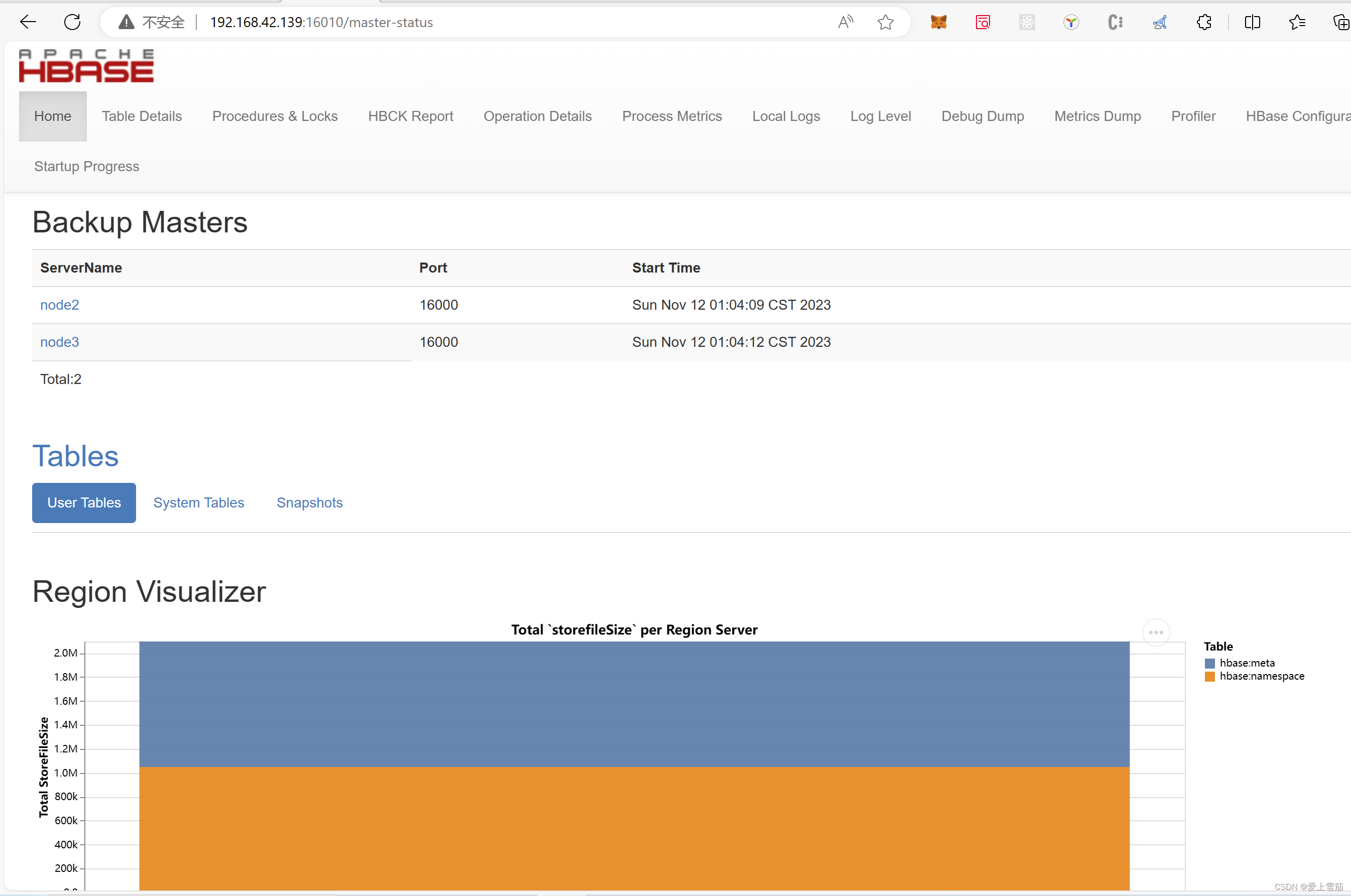This screenshot has height=896, width=1351.
Task: Open the MetaMask extension
Action: tap(938, 22)
